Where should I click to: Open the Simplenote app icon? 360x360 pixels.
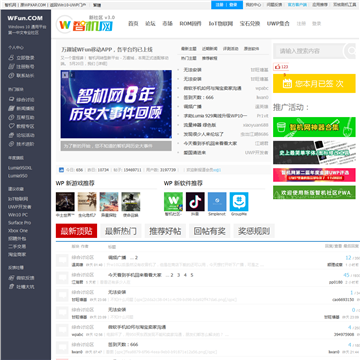click(217, 201)
